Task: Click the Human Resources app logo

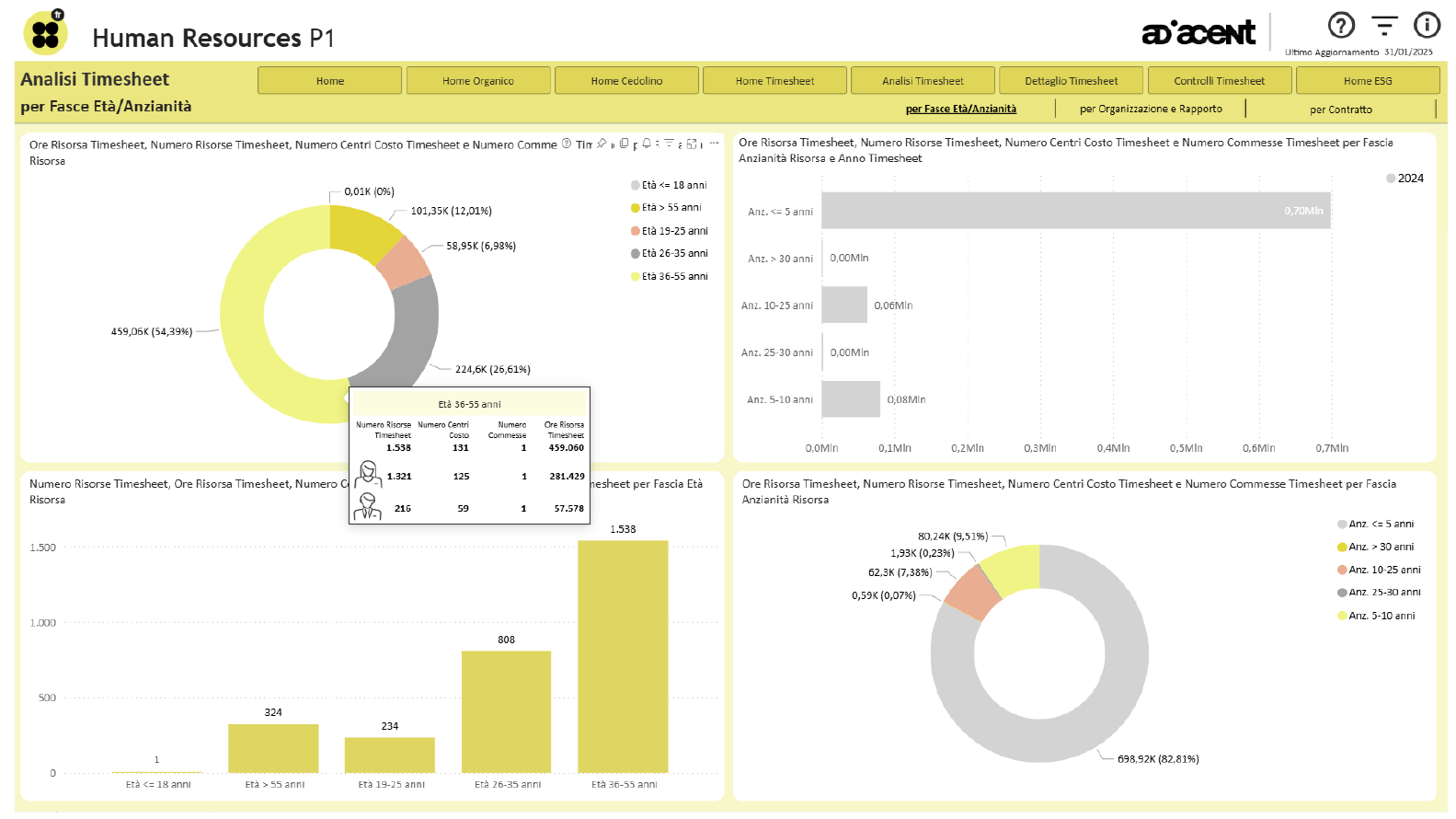Action: point(45,34)
